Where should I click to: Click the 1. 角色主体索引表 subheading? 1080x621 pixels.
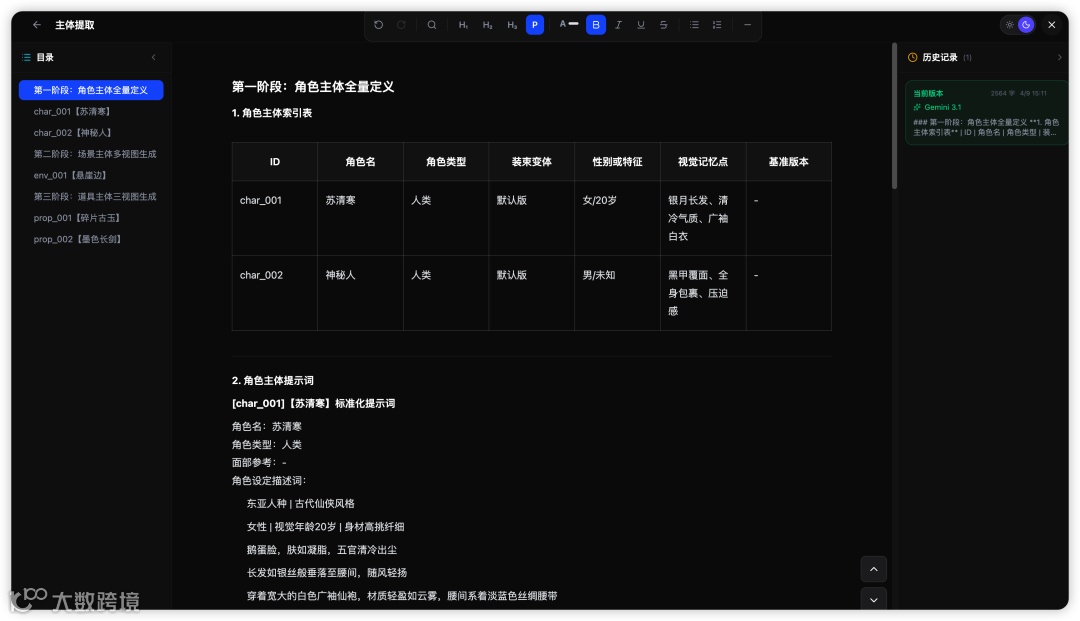tap(272, 113)
